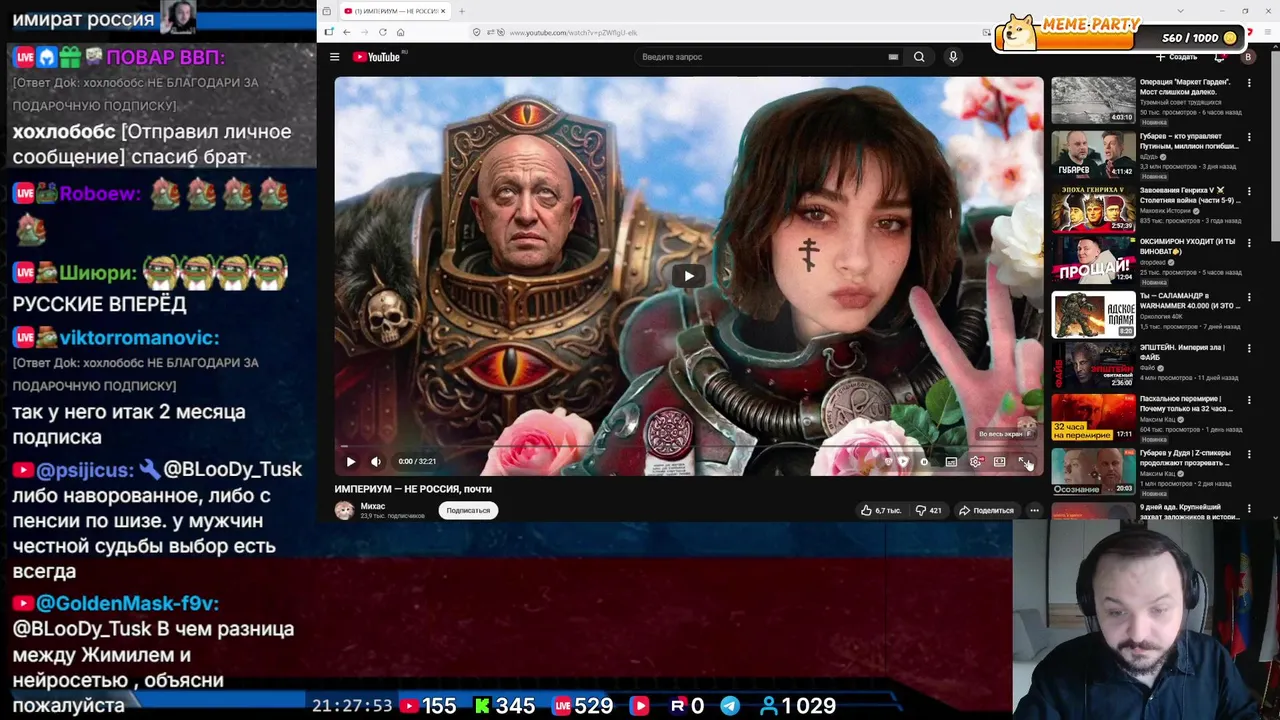Select the ИМПЕРИУМ — НЕ РОССИЯ browser tab
This screenshot has width=1280, height=720.
396,11
